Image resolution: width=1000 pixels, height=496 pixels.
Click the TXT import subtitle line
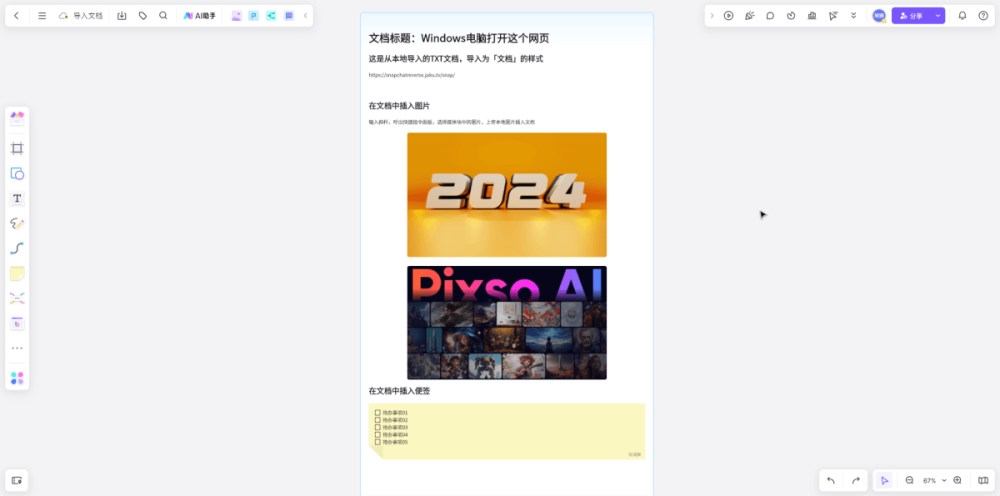click(455, 59)
